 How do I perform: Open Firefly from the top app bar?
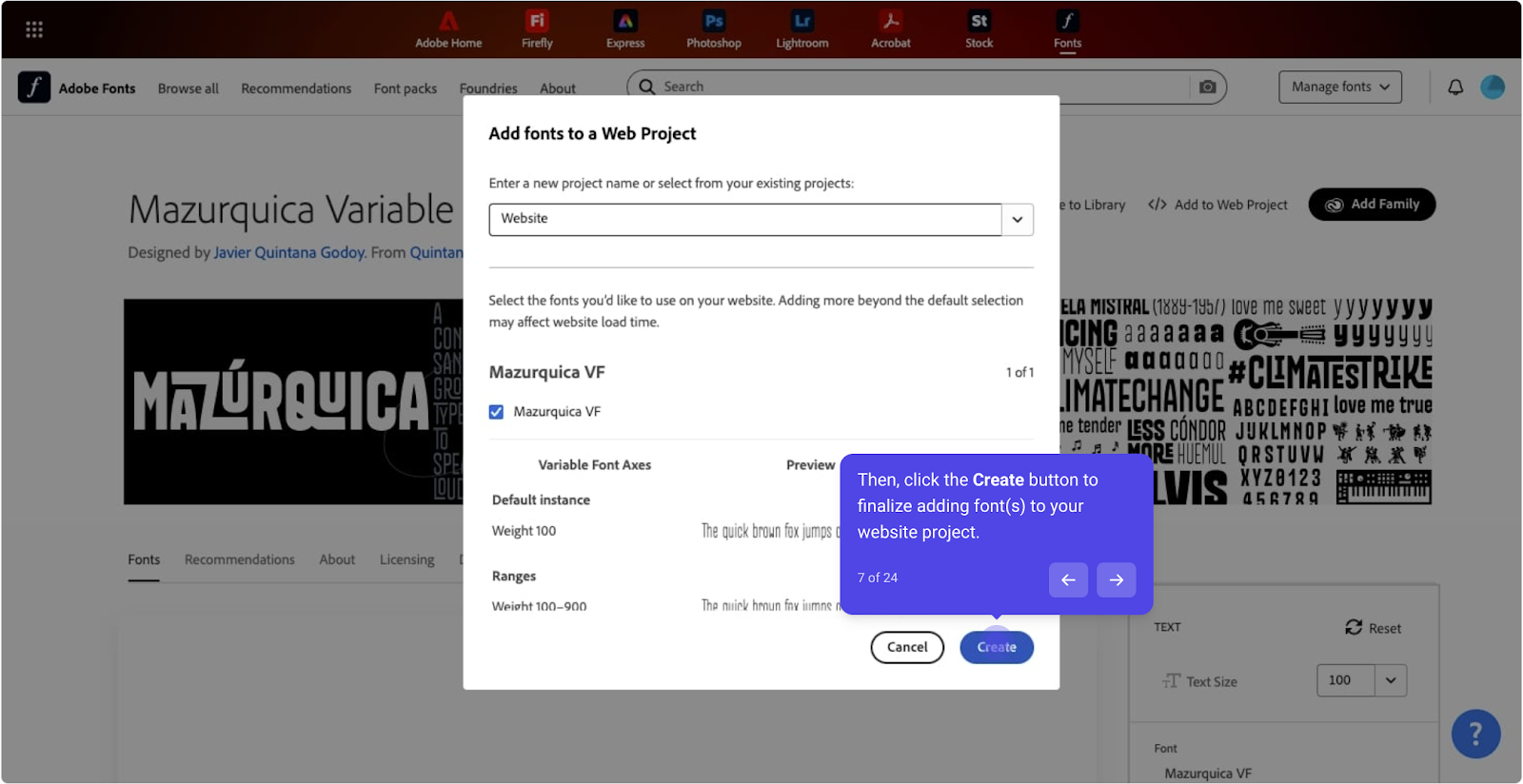click(537, 29)
